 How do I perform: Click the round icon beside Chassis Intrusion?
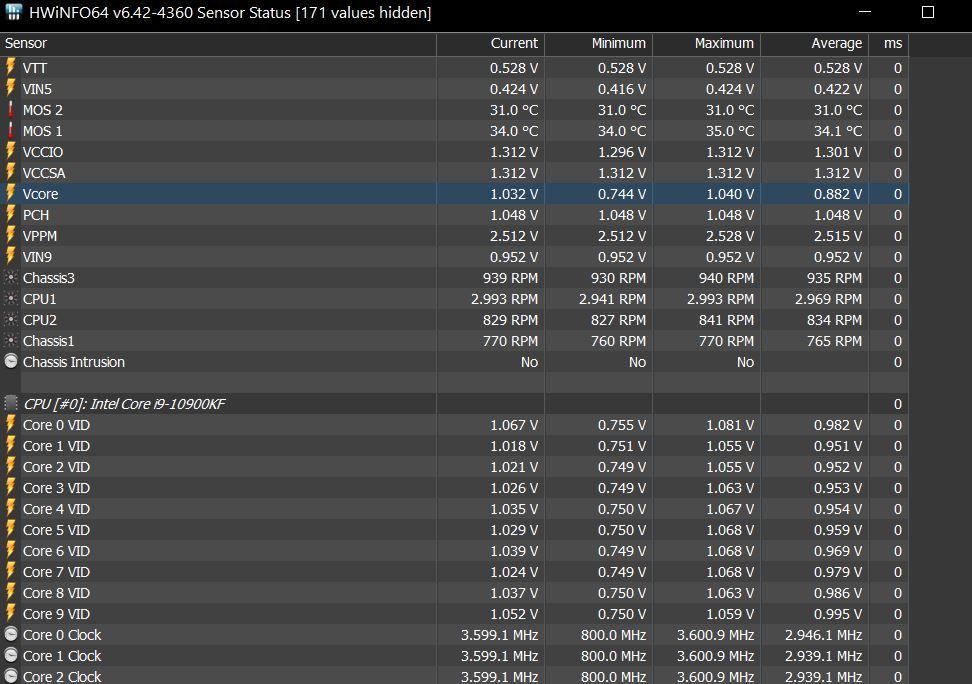point(11,362)
